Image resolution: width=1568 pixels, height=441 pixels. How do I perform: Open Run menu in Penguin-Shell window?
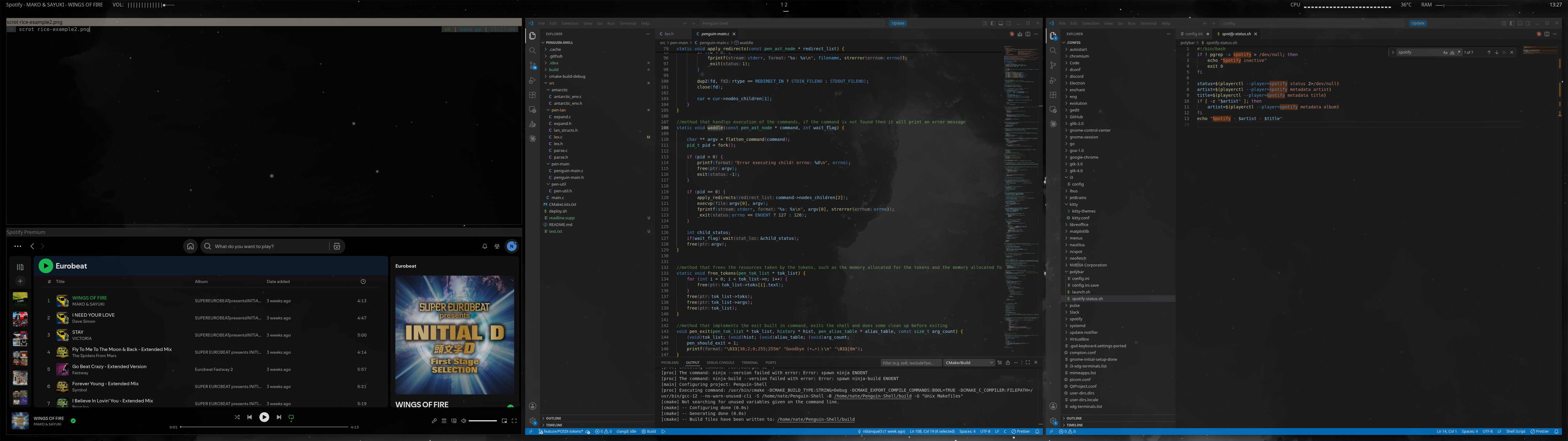[x=611, y=23]
